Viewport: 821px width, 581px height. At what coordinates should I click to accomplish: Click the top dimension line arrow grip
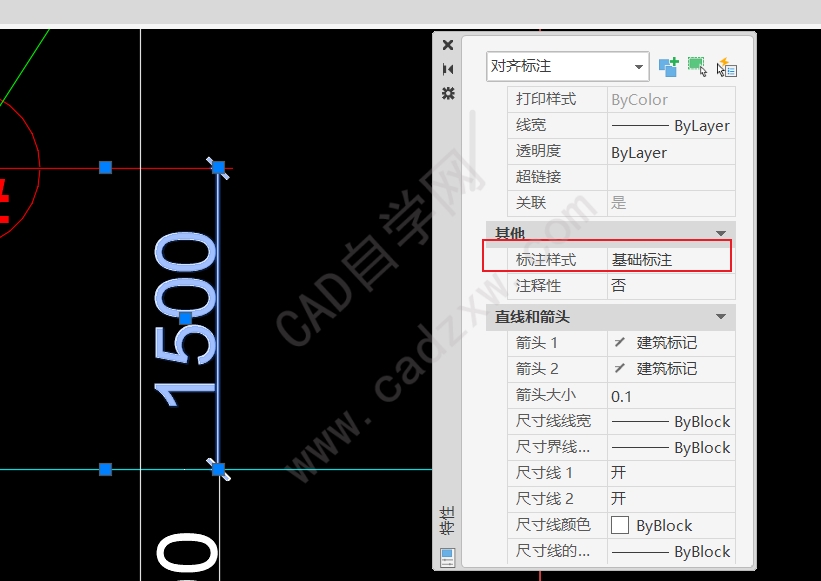(218, 167)
